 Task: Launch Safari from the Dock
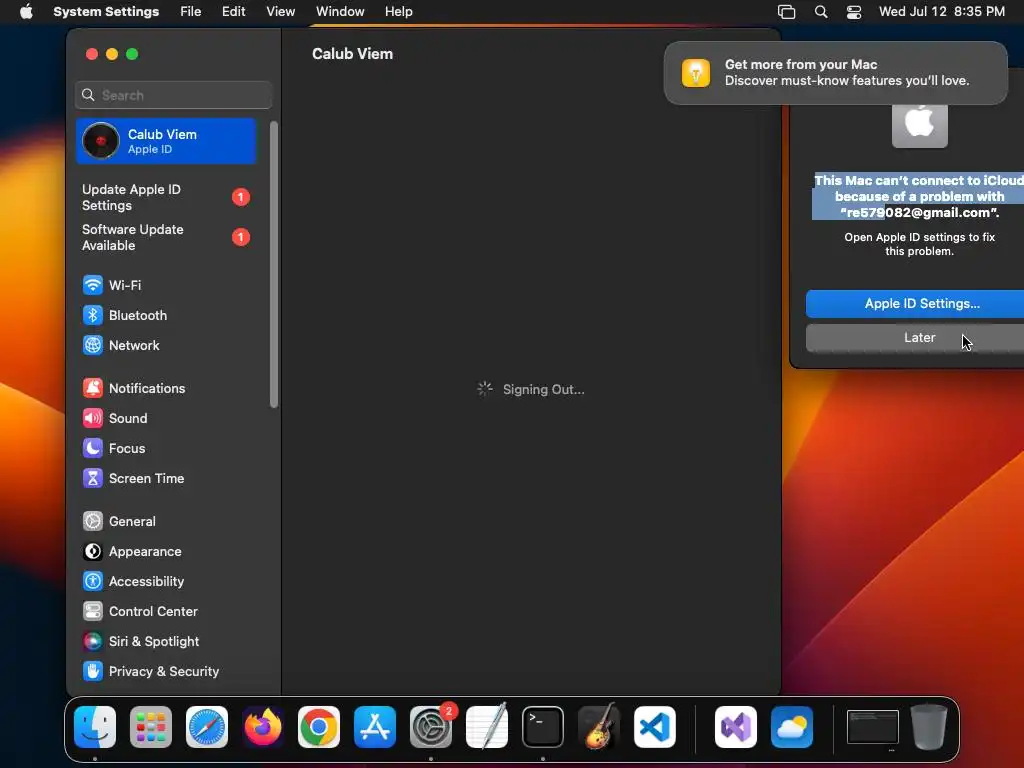[x=207, y=727]
